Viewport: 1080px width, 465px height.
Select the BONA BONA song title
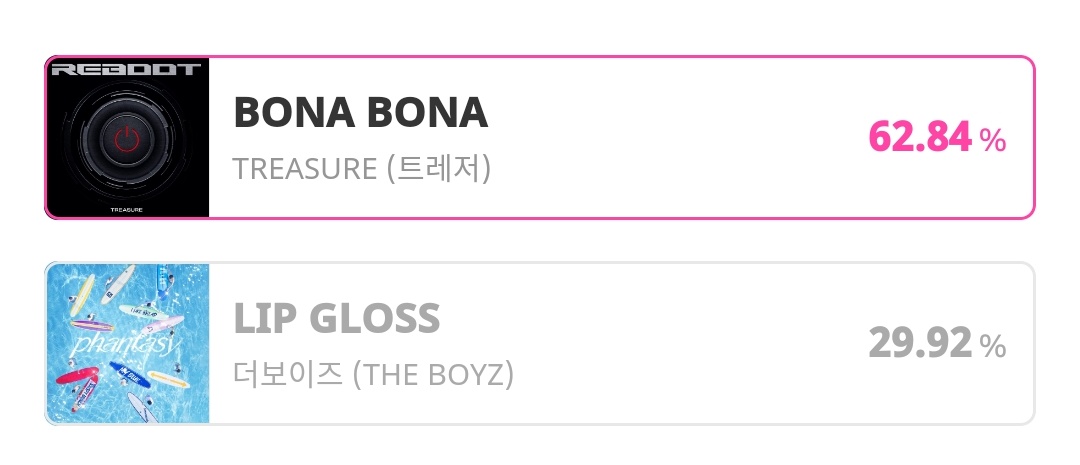click(361, 112)
